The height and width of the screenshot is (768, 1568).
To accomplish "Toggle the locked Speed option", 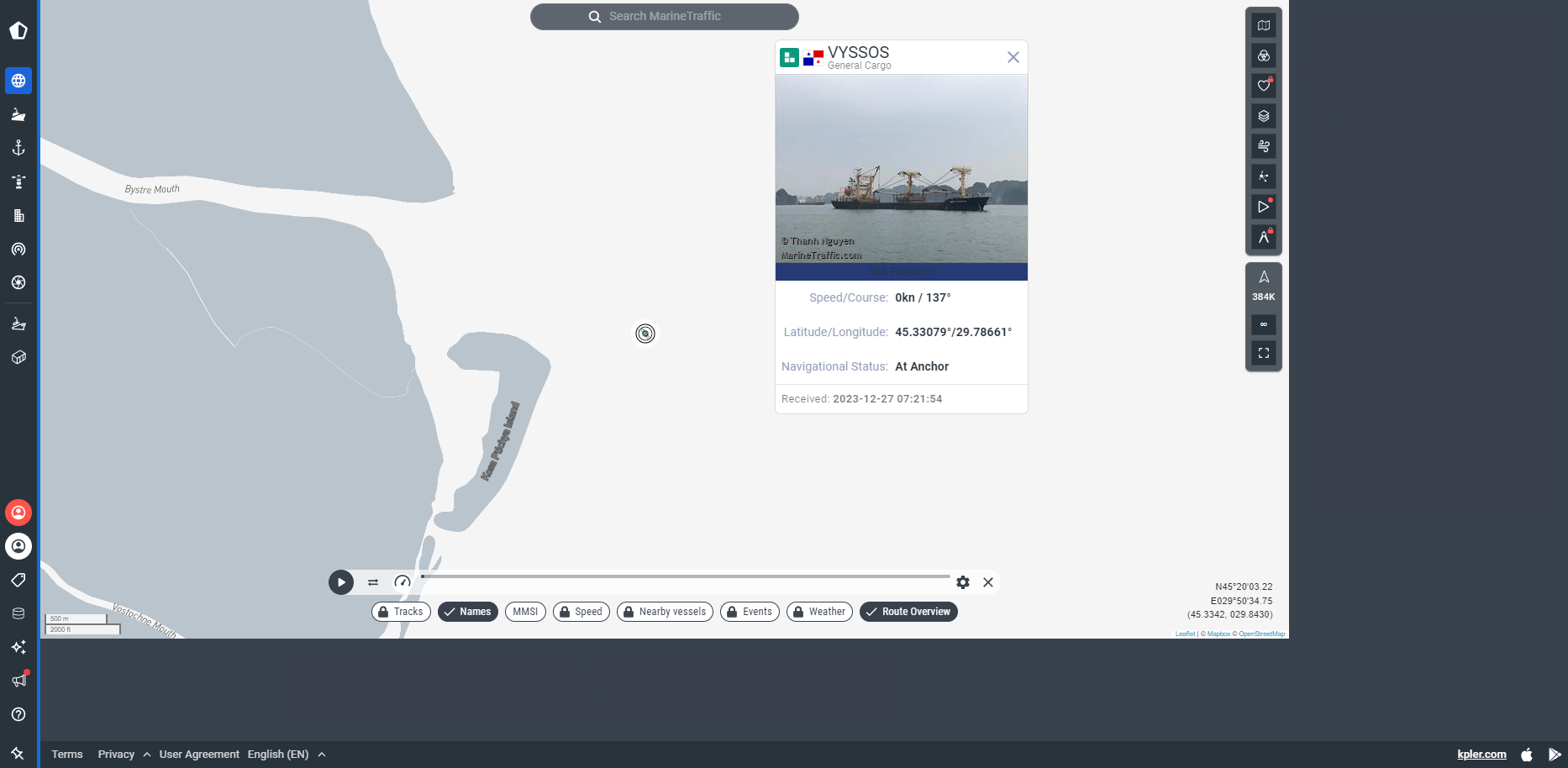I will 581,612.
